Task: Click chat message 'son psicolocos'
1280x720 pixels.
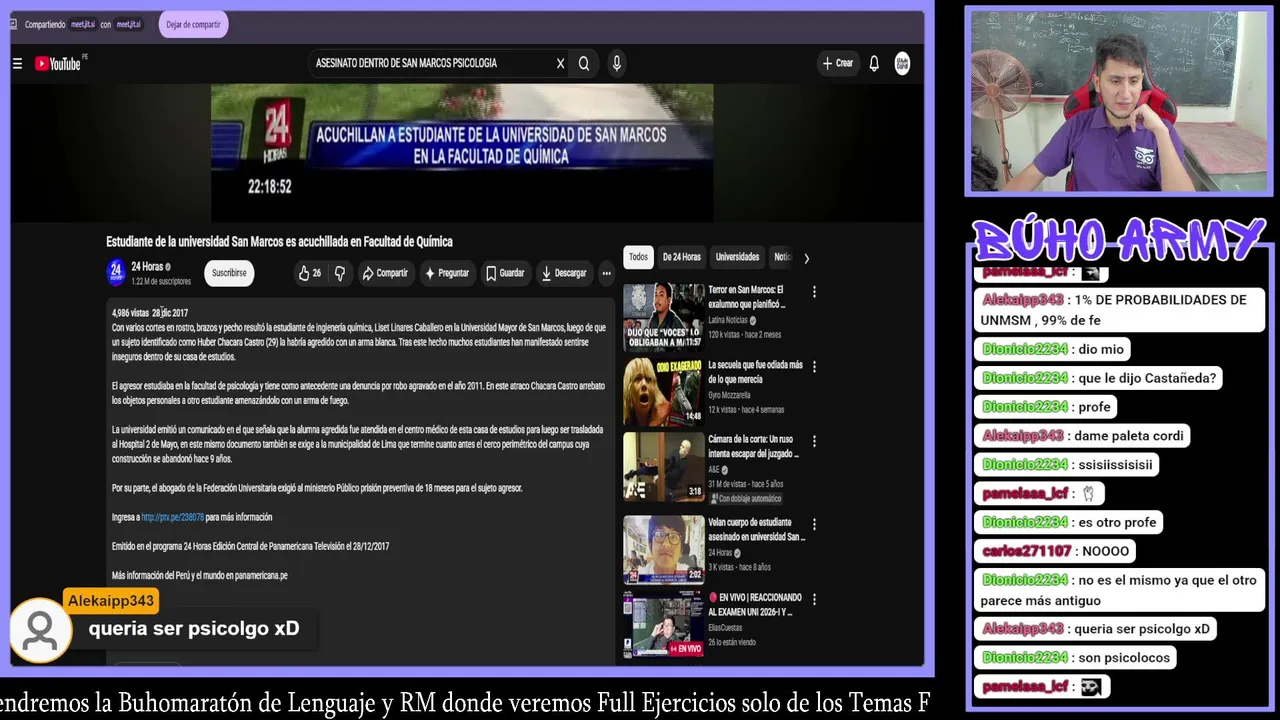Action: (1076, 657)
